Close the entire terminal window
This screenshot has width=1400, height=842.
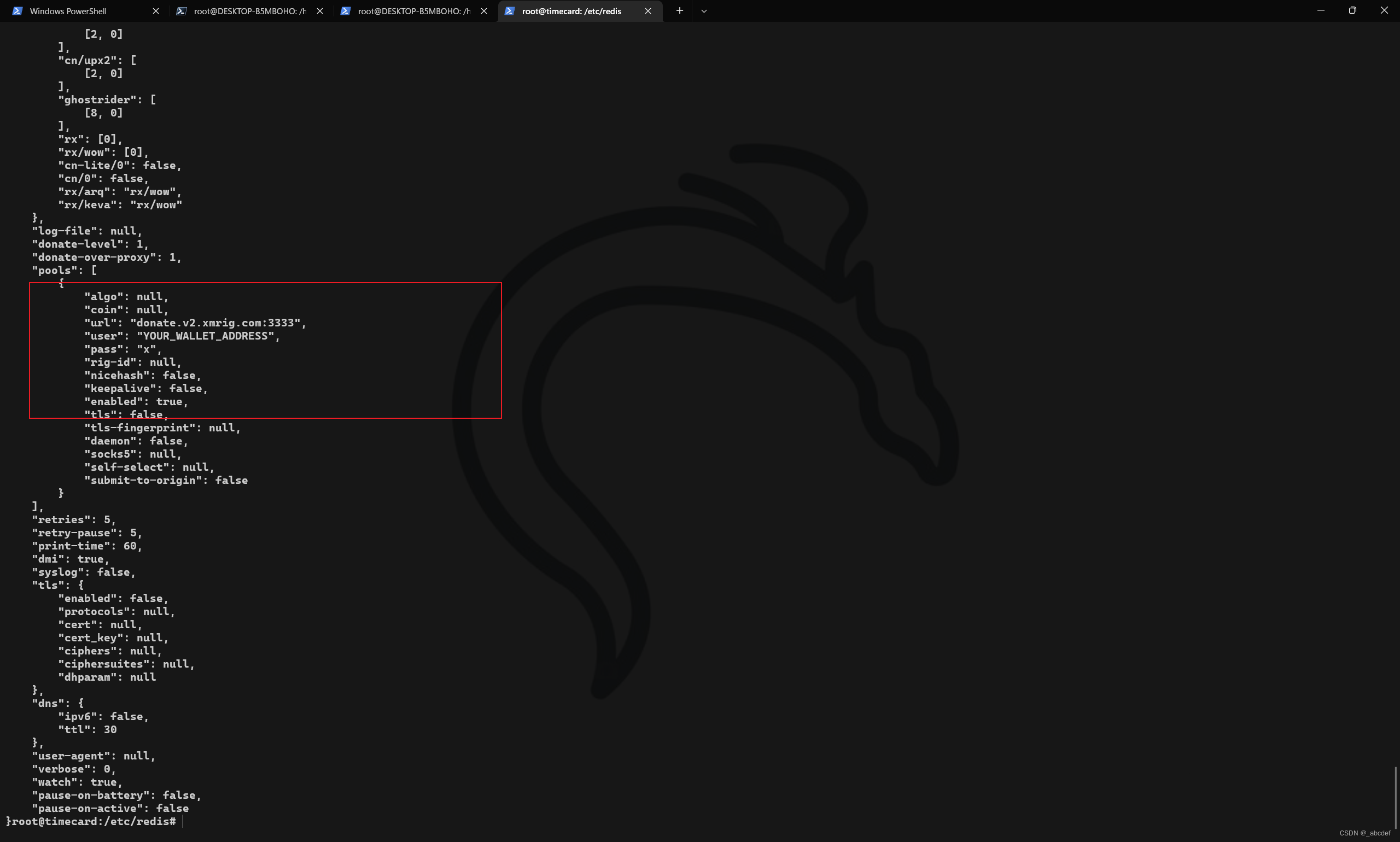[x=1384, y=11]
